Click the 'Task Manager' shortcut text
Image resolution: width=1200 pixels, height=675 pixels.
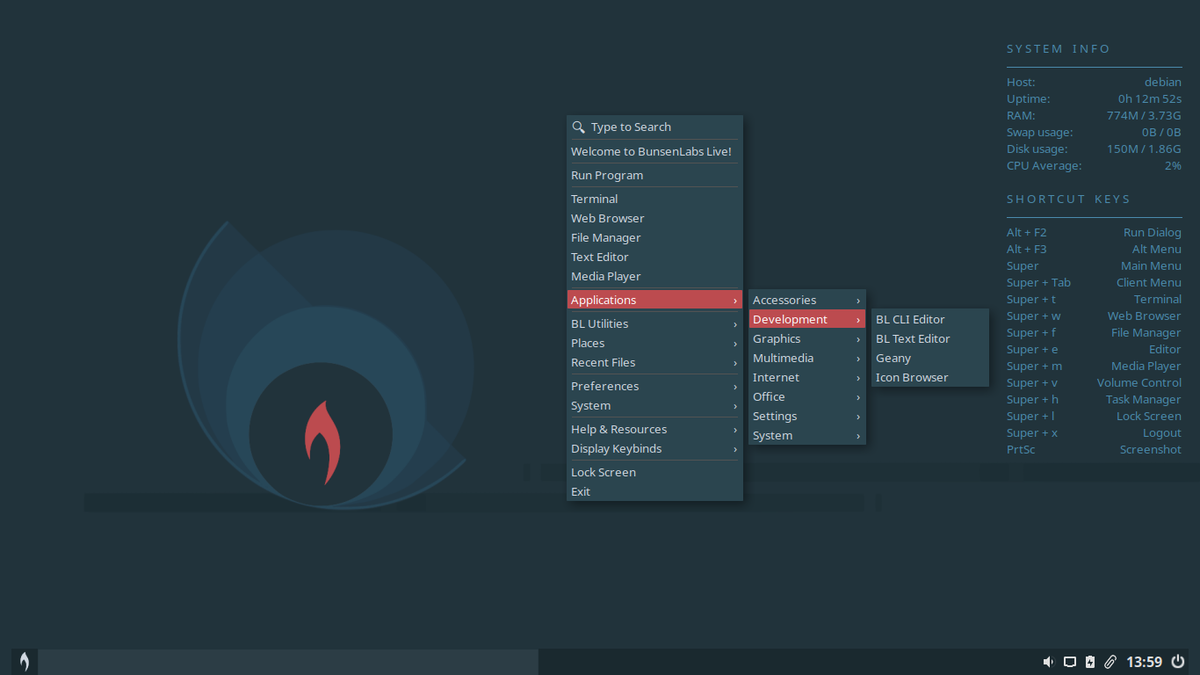coord(1143,399)
